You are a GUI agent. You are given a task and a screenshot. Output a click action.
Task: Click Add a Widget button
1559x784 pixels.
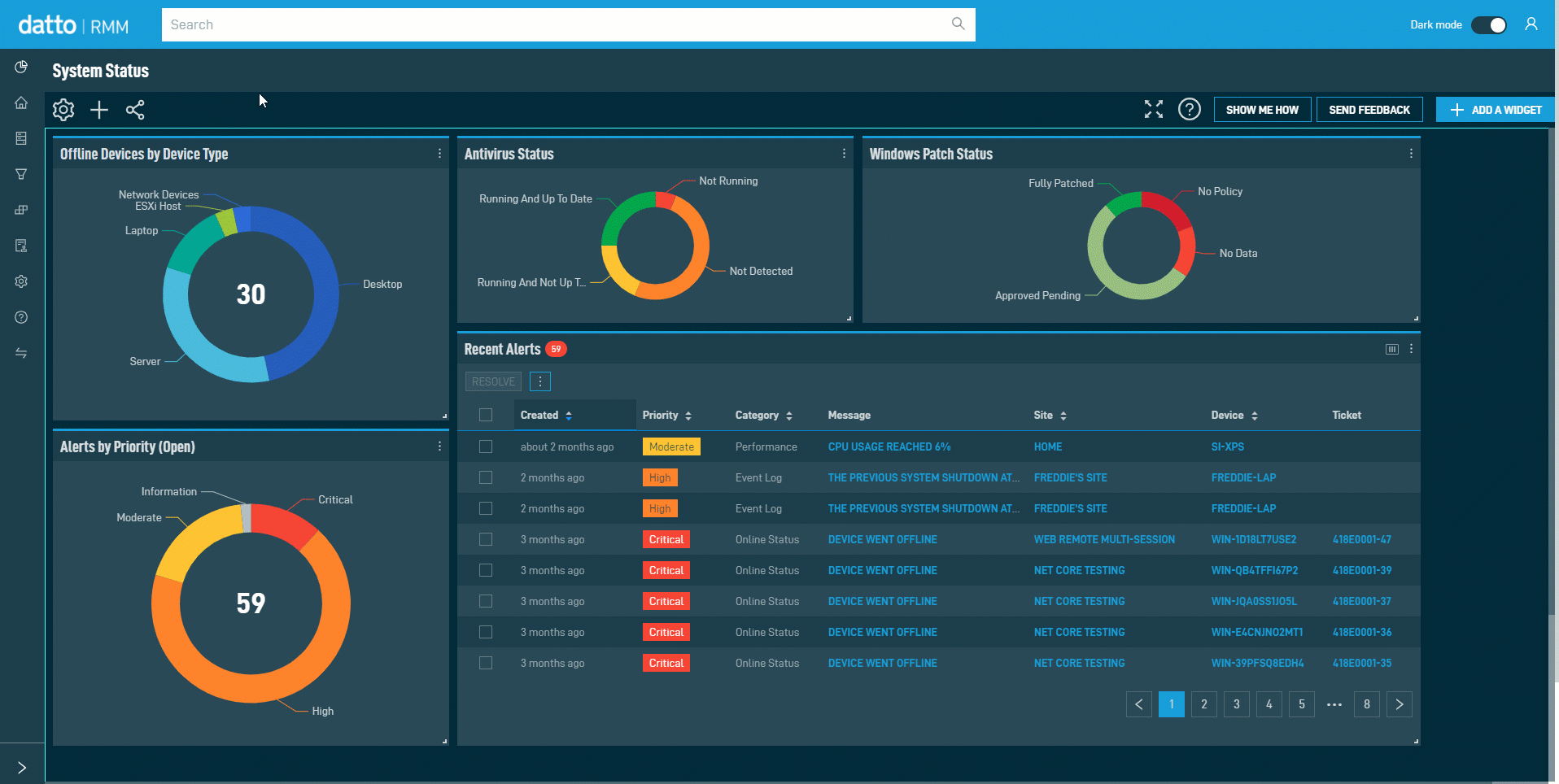click(1496, 110)
